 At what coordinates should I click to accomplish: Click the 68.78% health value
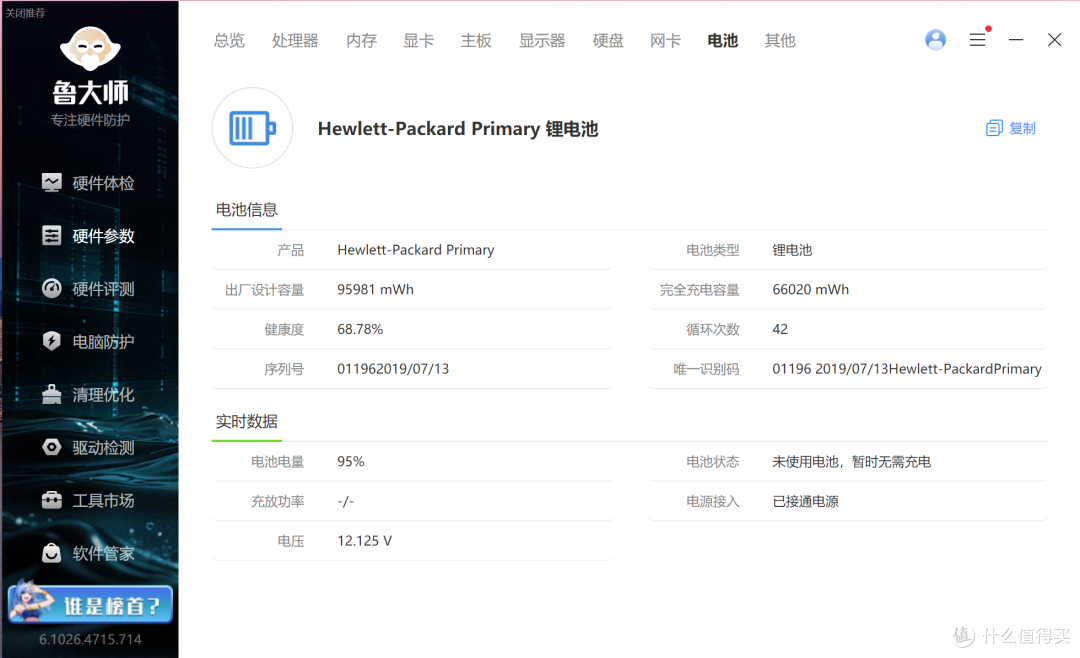[x=360, y=329]
